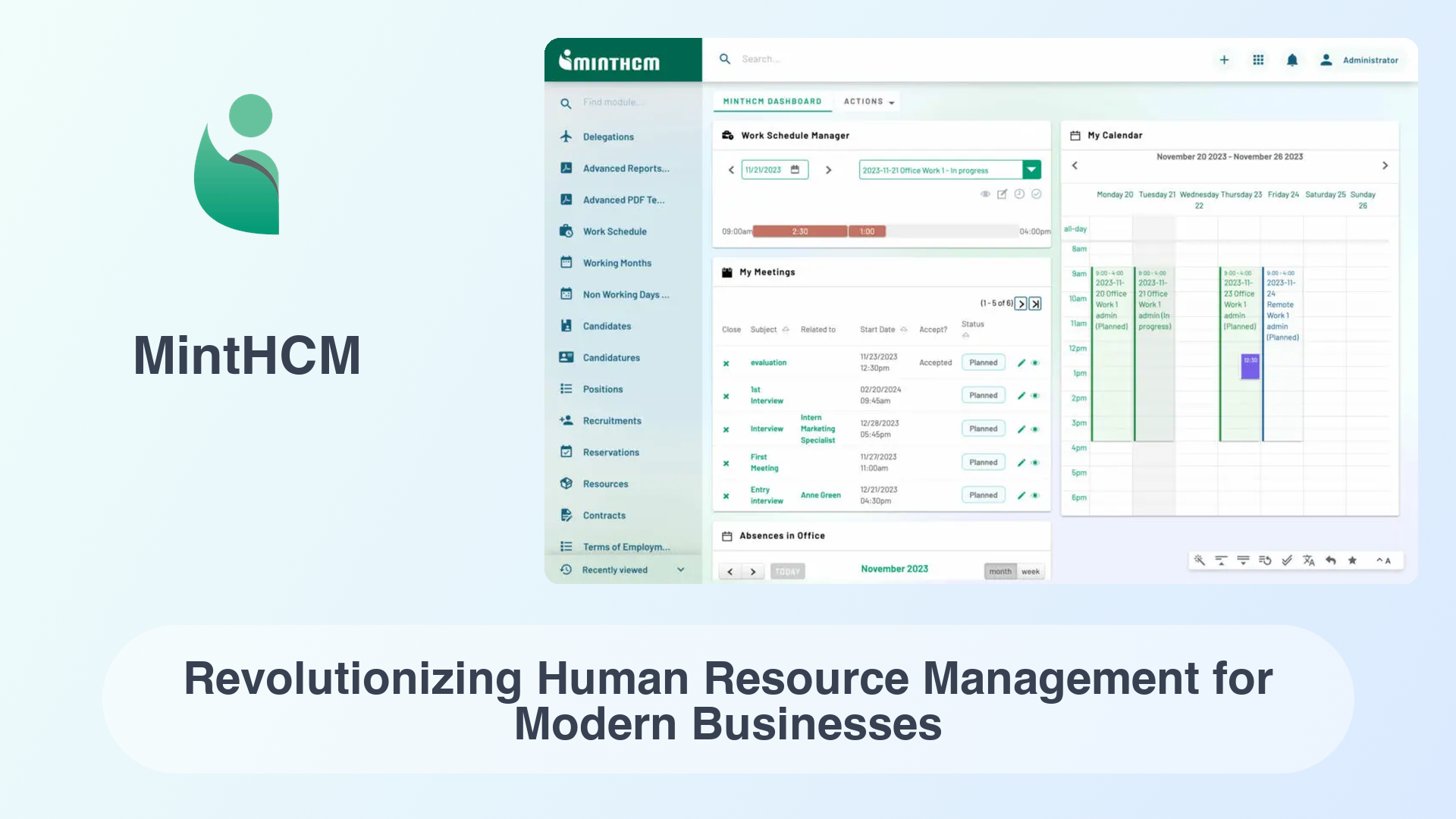Click the TODAY button in Absences

coord(787,572)
